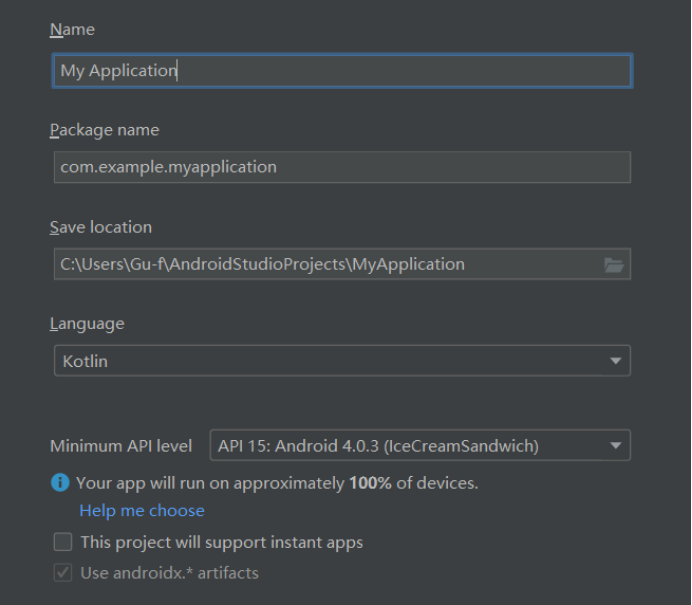Open the Help me choose link

142,510
